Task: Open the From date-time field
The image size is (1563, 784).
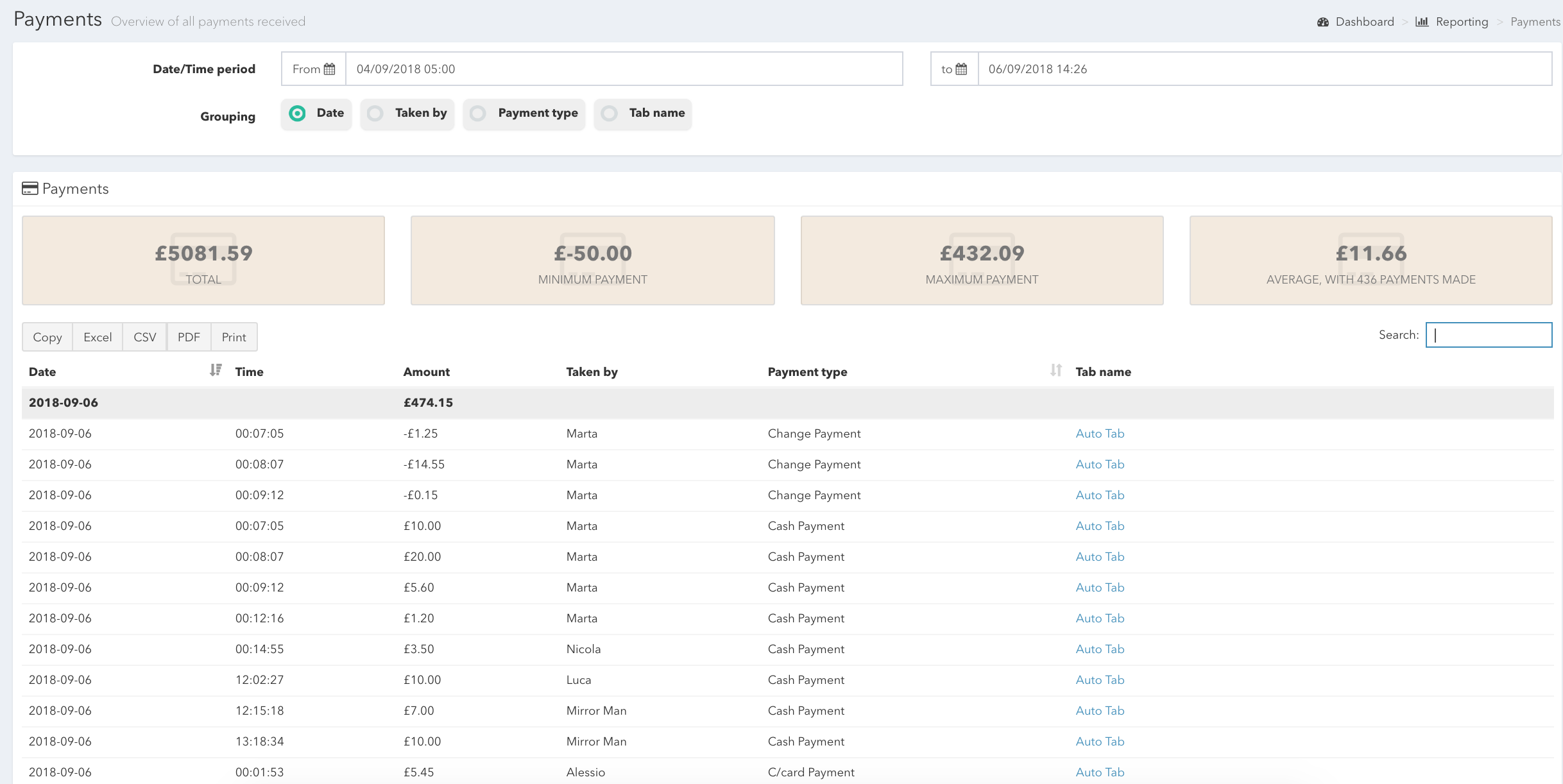Action: (x=624, y=69)
